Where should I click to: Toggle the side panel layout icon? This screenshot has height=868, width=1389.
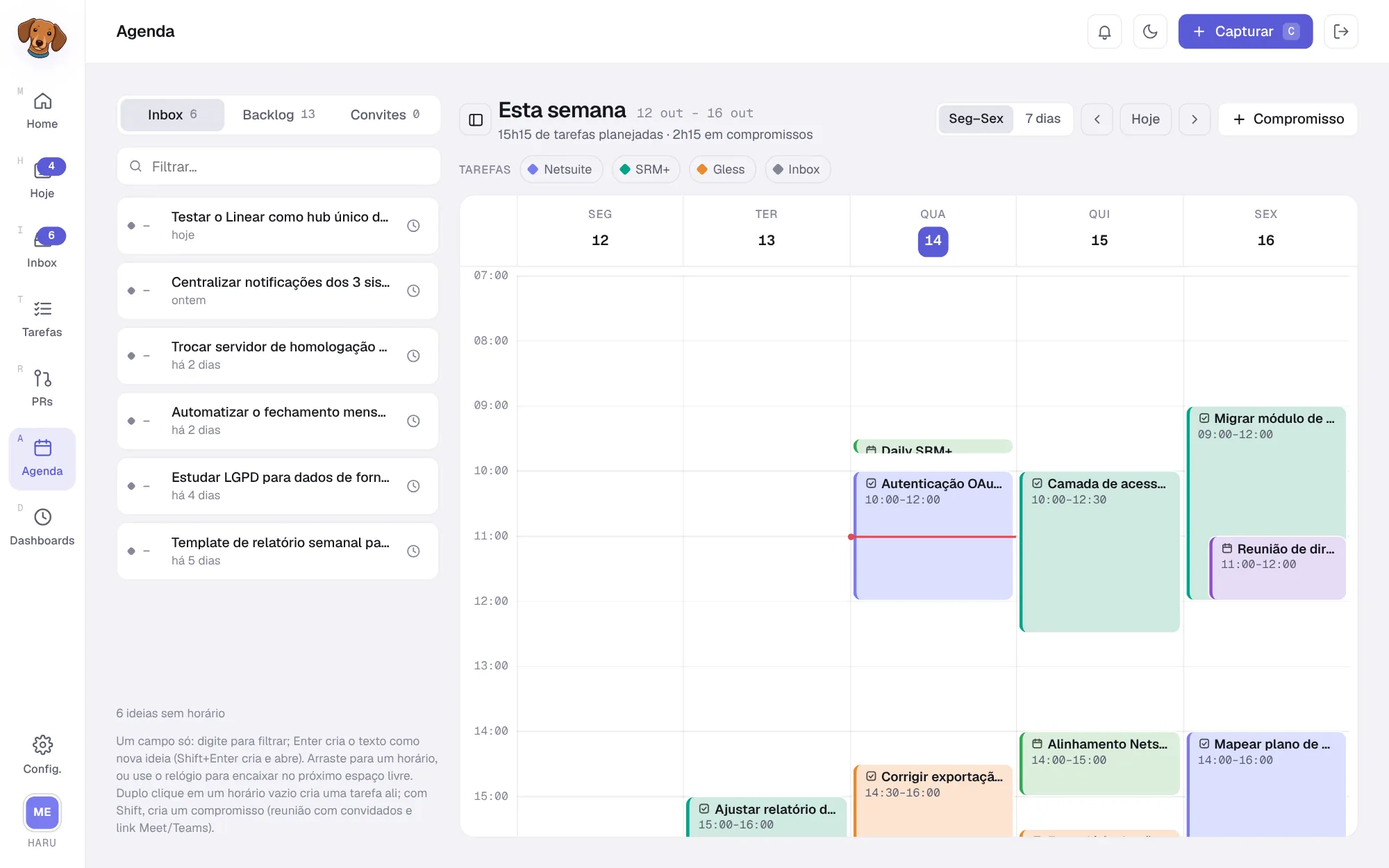(476, 119)
